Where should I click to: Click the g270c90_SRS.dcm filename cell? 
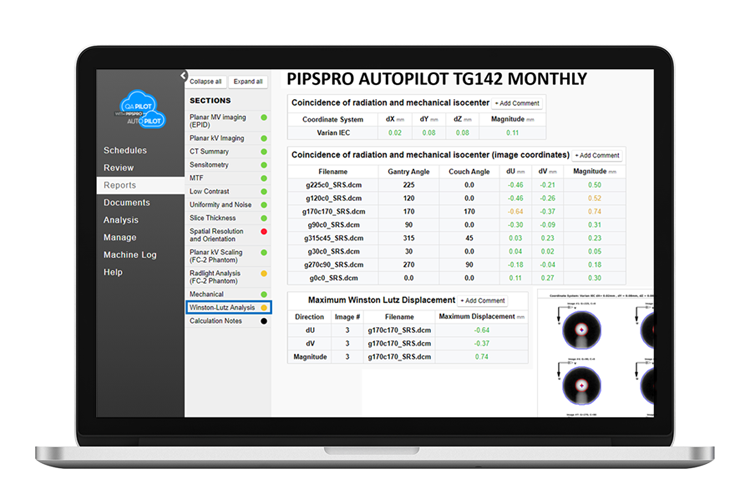(x=333, y=265)
